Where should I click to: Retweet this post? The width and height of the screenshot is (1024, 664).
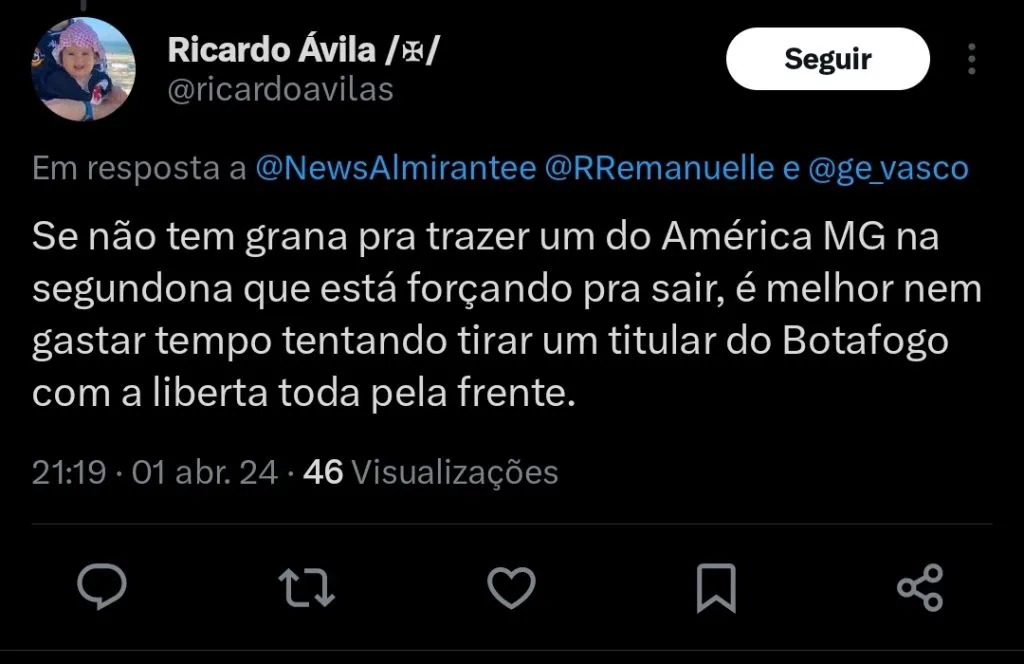306,586
